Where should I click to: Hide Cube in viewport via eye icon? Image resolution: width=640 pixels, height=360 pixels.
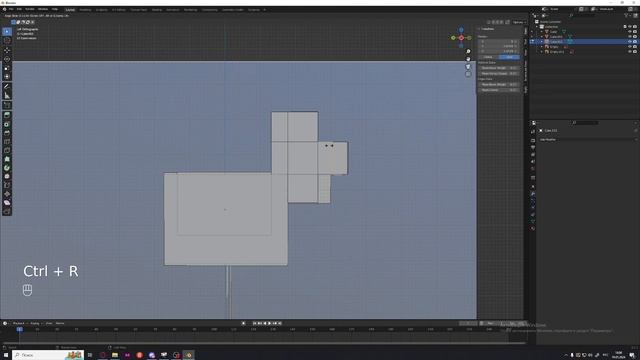click(x=630, y=31)
